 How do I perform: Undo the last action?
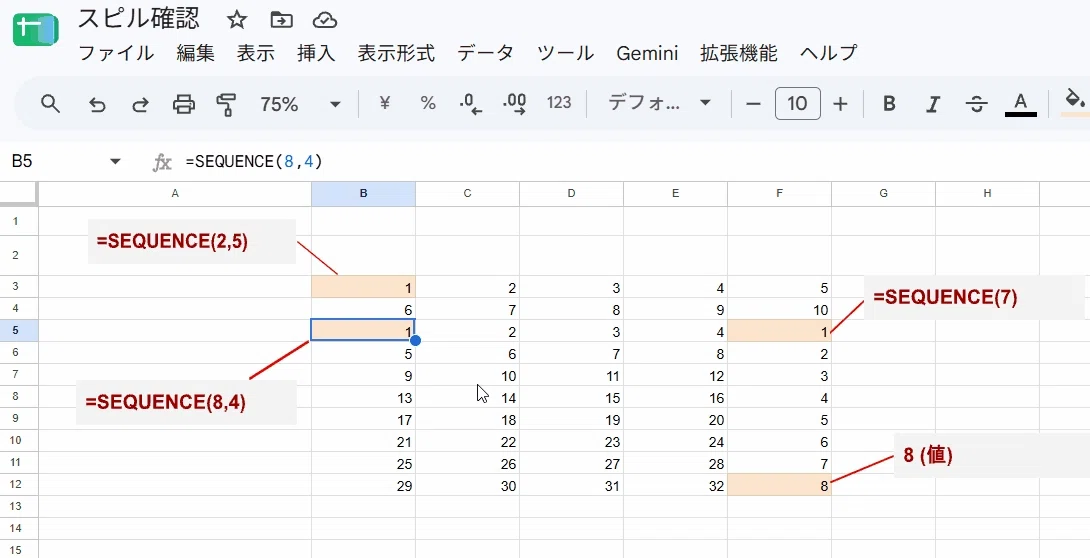[97, 104]
